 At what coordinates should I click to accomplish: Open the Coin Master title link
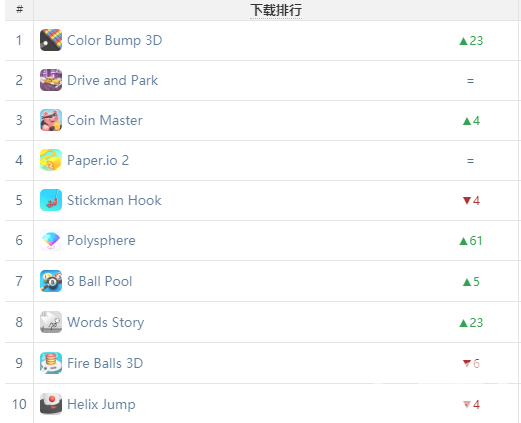[x=105, y=120]
